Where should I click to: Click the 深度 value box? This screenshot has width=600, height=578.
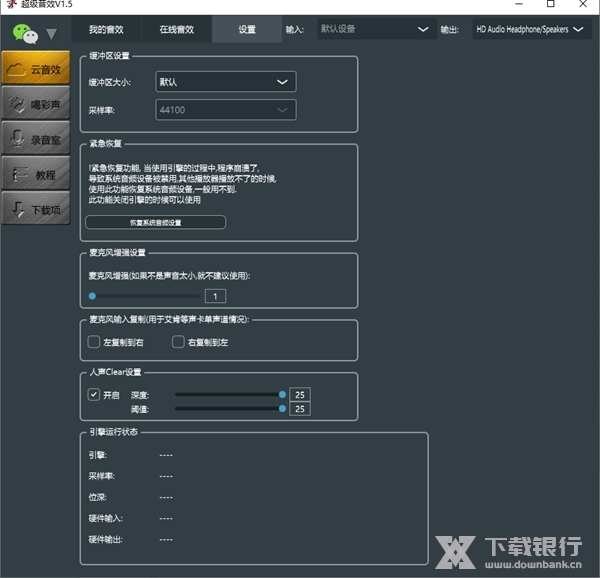300,395
